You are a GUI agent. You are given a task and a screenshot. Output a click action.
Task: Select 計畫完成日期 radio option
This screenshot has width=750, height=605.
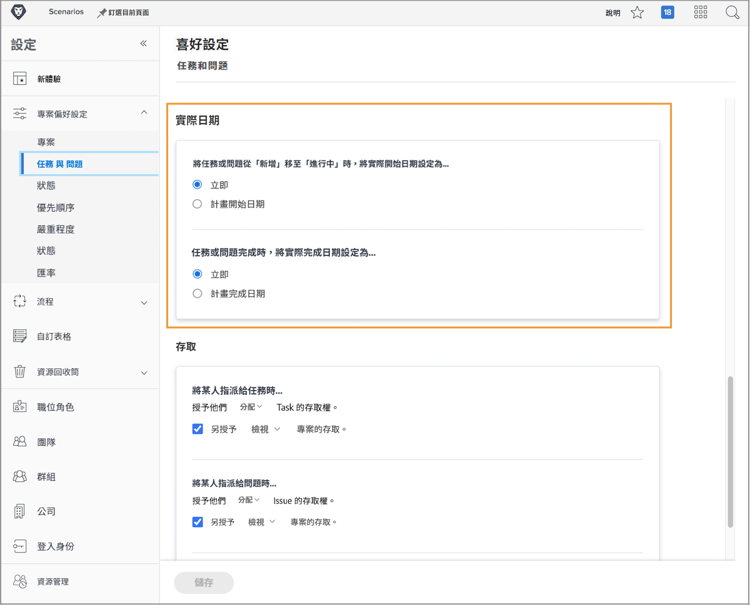(197, 293)
